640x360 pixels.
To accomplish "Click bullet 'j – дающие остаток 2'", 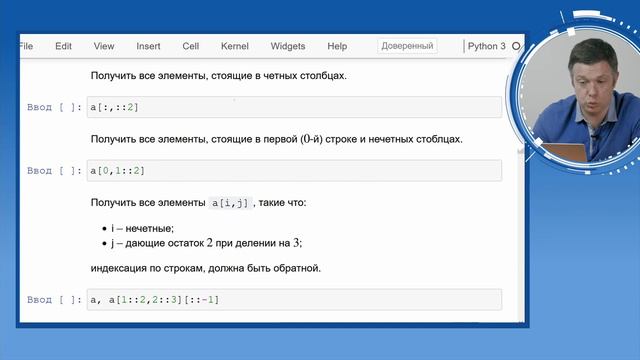I will 207,243.
